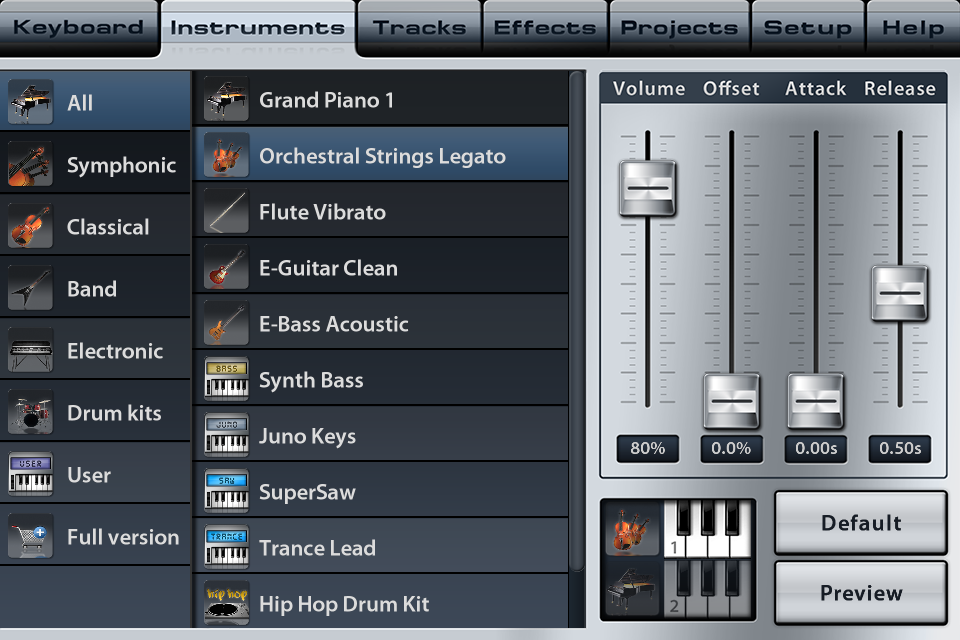Select the Electronic category label
The image size is (960, 640).
[x=115, y=351]
